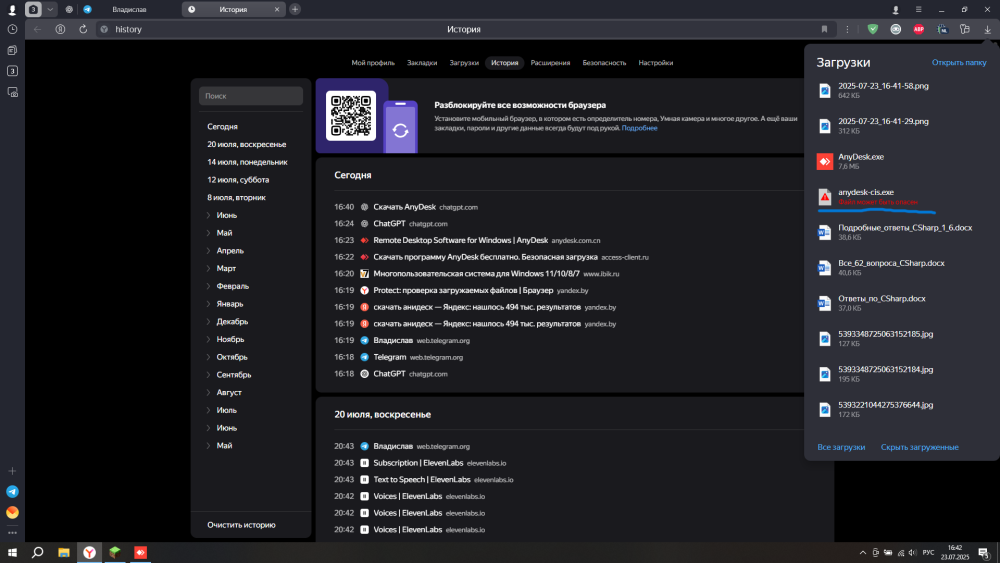Show hidden tray icons chevron
The width and height of the screenshot is (1000, 563).
tap(862, 553)
